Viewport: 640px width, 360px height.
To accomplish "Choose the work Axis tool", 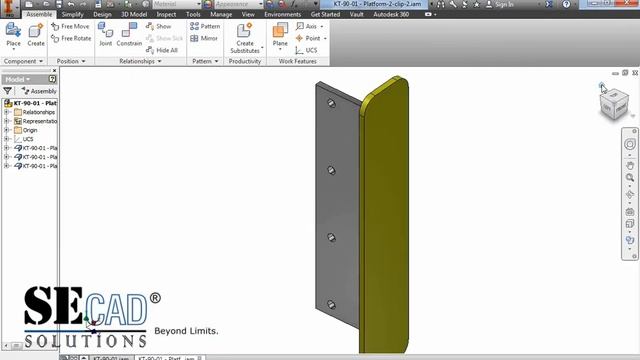I will click(306, 26).
